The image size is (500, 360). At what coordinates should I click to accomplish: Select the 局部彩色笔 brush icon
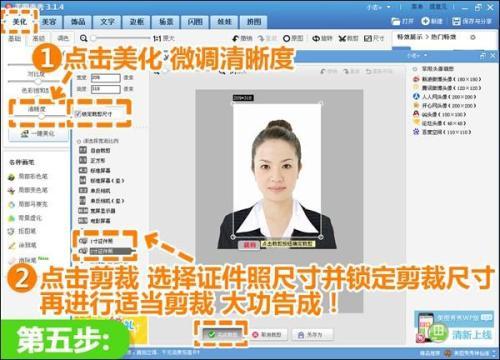click(12, 177)
